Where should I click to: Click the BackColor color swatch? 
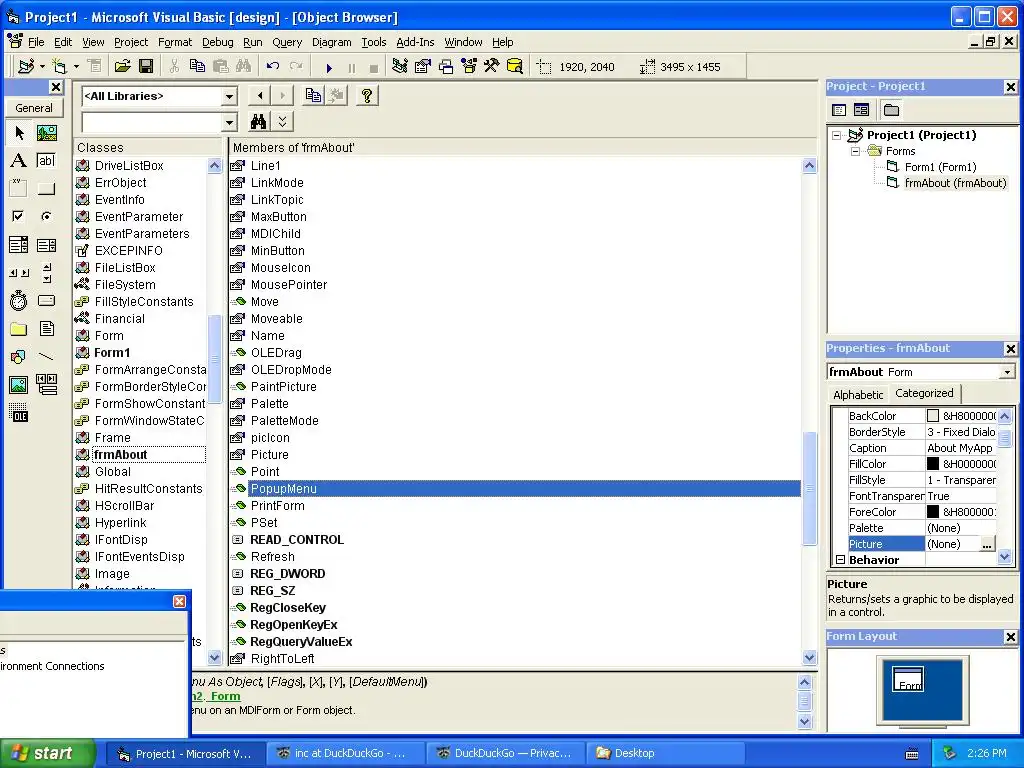tap(933, 416)
